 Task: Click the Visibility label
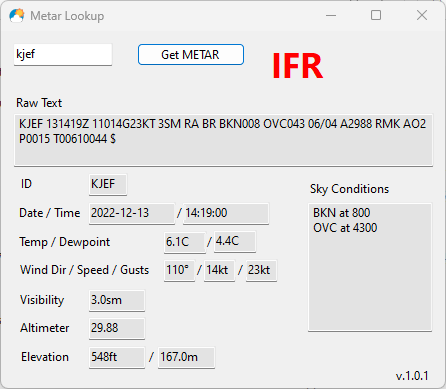point(42,300)
